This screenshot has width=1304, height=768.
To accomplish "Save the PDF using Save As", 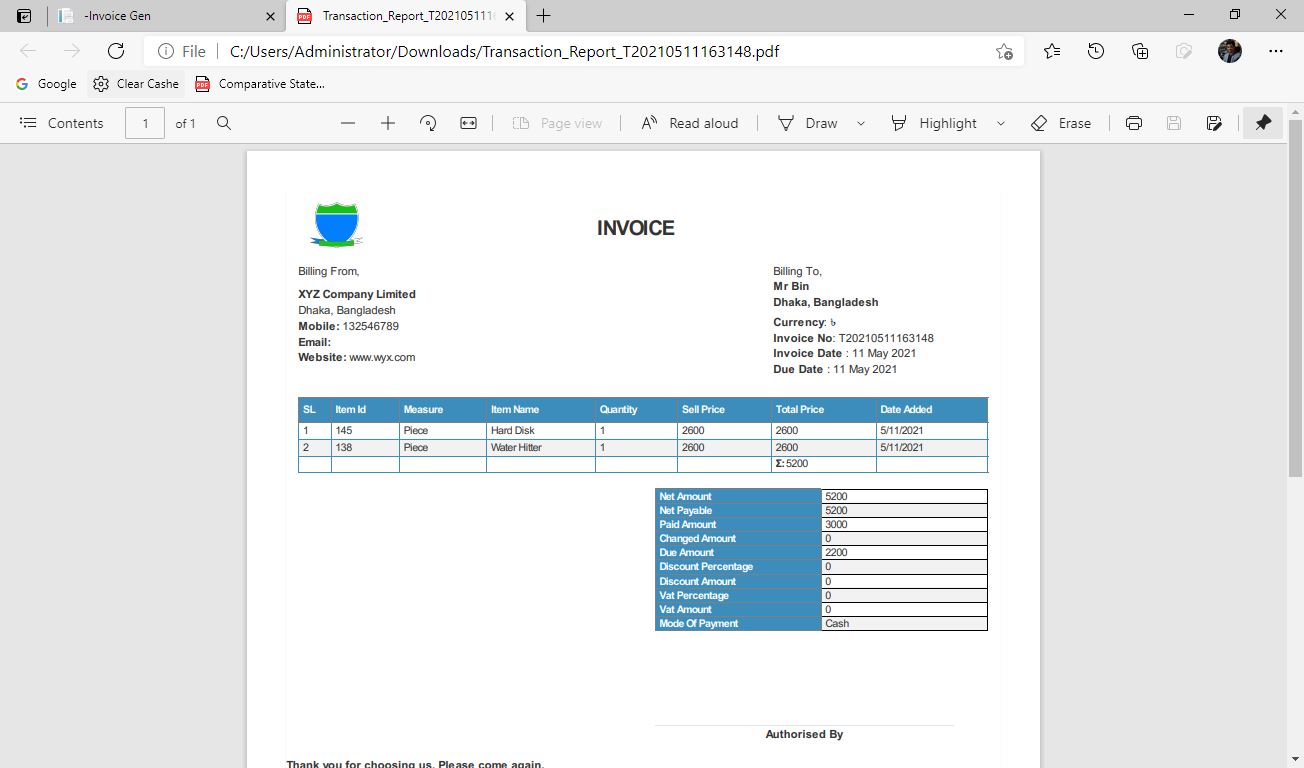I will pos(1214,122).
